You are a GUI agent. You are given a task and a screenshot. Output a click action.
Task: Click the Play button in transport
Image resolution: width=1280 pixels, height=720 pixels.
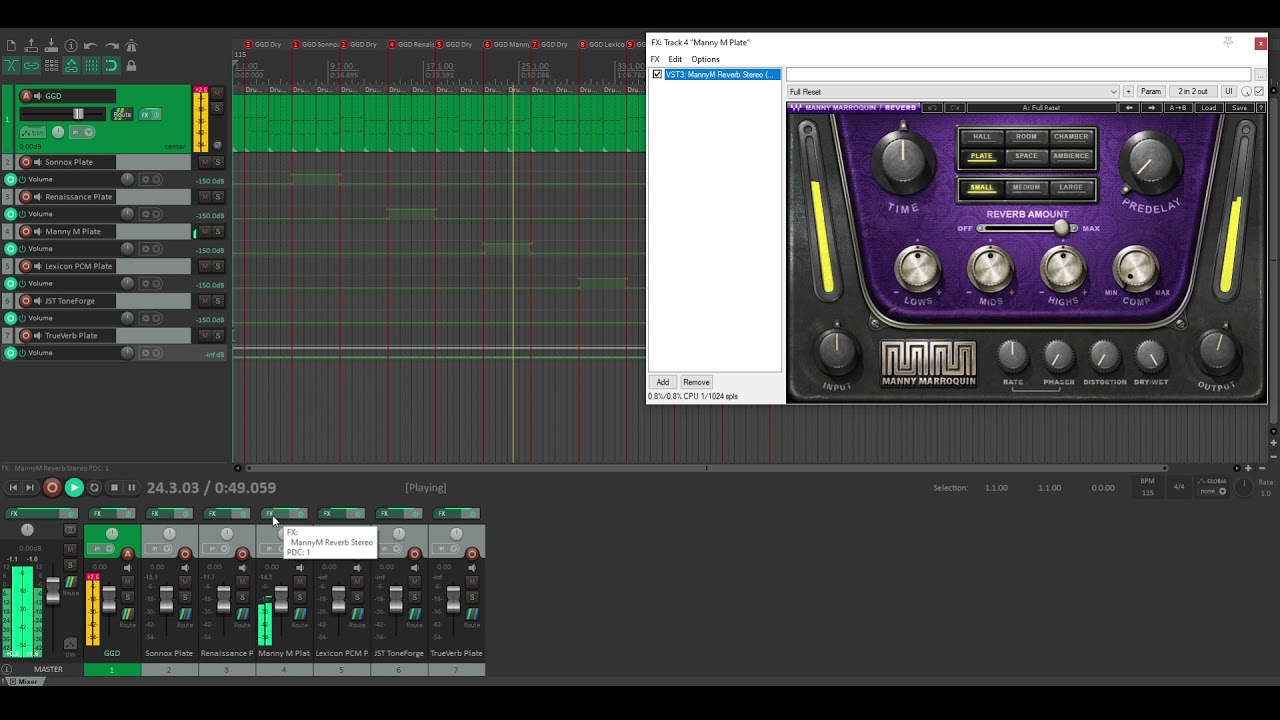(x=73, y=488)
